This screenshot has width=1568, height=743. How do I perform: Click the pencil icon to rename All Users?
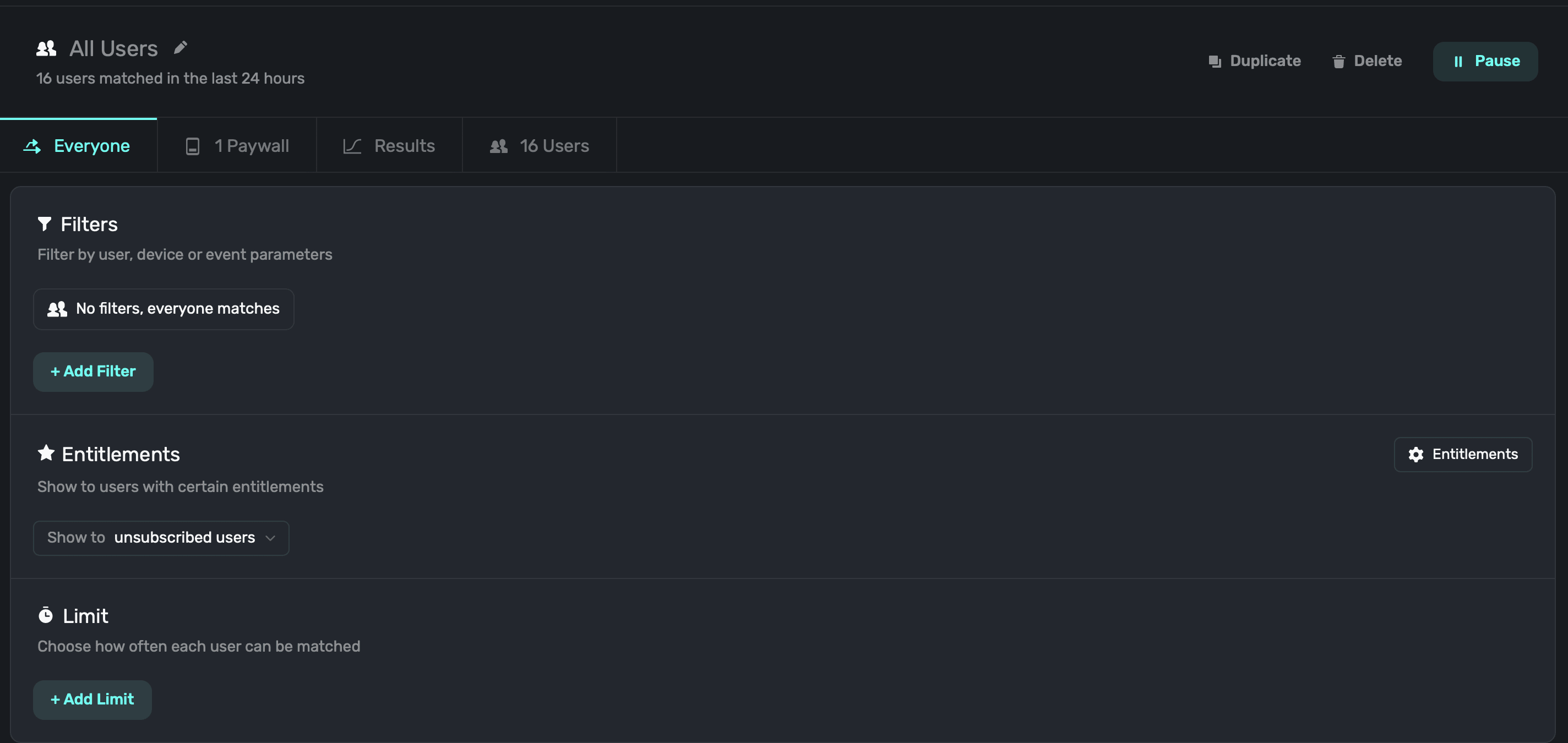pos(180,47)
